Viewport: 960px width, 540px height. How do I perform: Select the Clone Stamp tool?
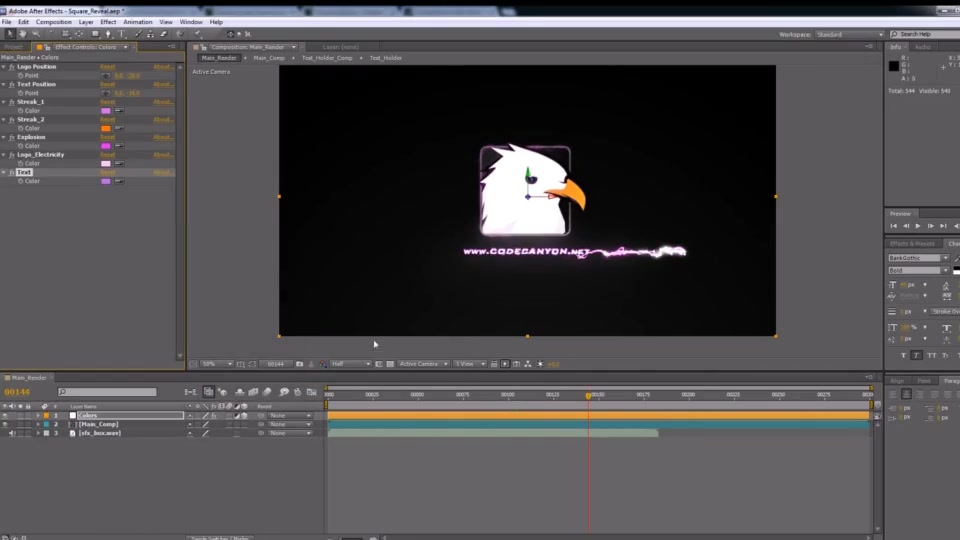(151, 34)
